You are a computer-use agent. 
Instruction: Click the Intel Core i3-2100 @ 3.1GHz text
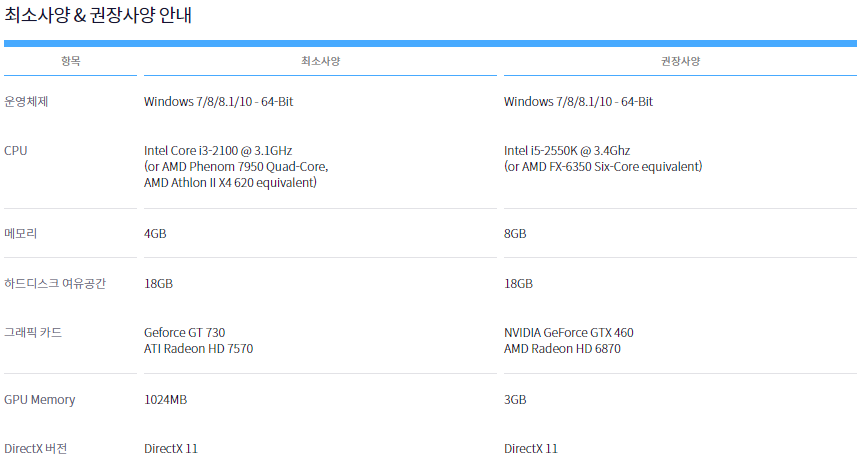[x=218, y=150]
